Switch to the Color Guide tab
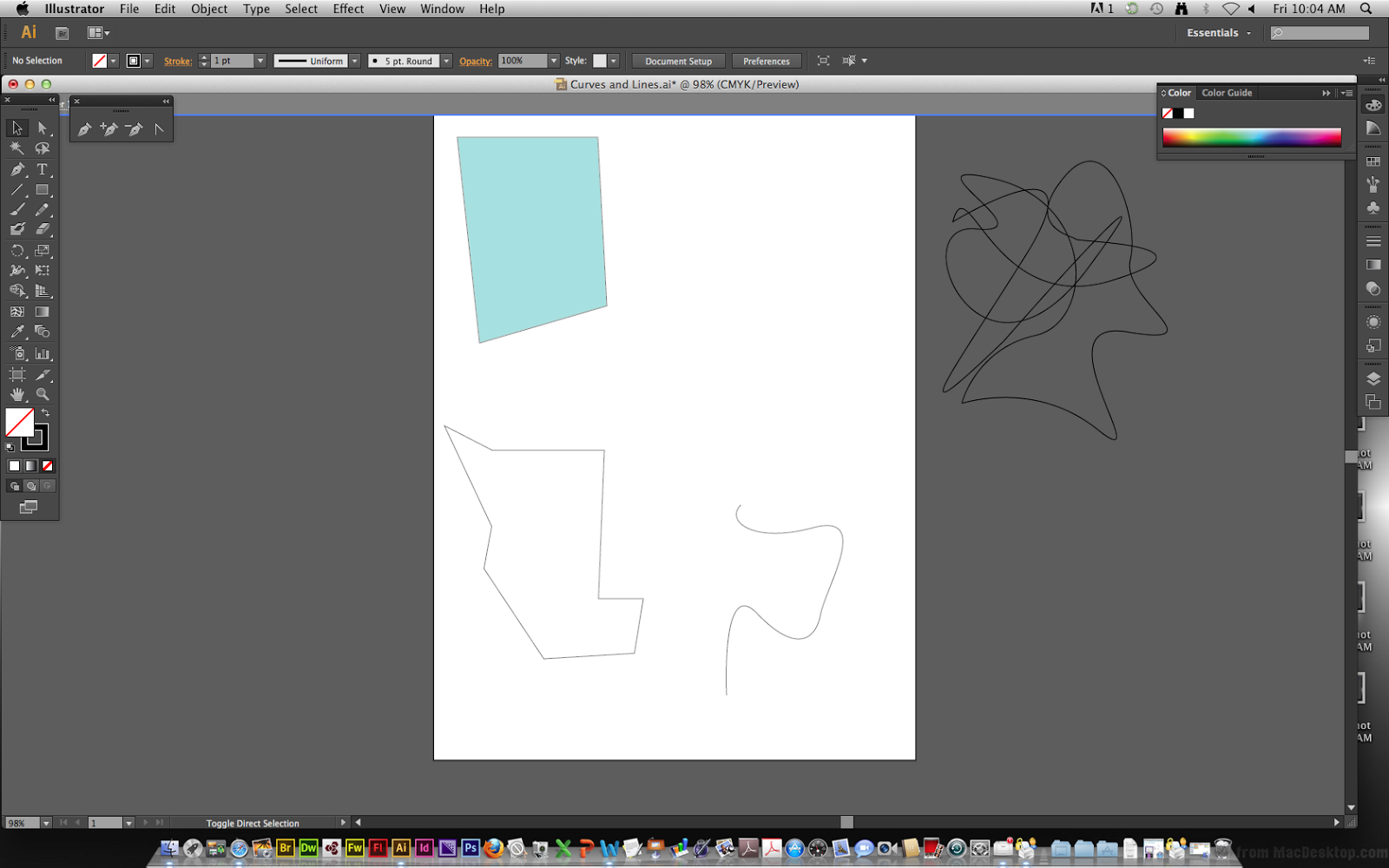Image resolution: width=1389 pixels, height=868 pixels. (1227, 92)
